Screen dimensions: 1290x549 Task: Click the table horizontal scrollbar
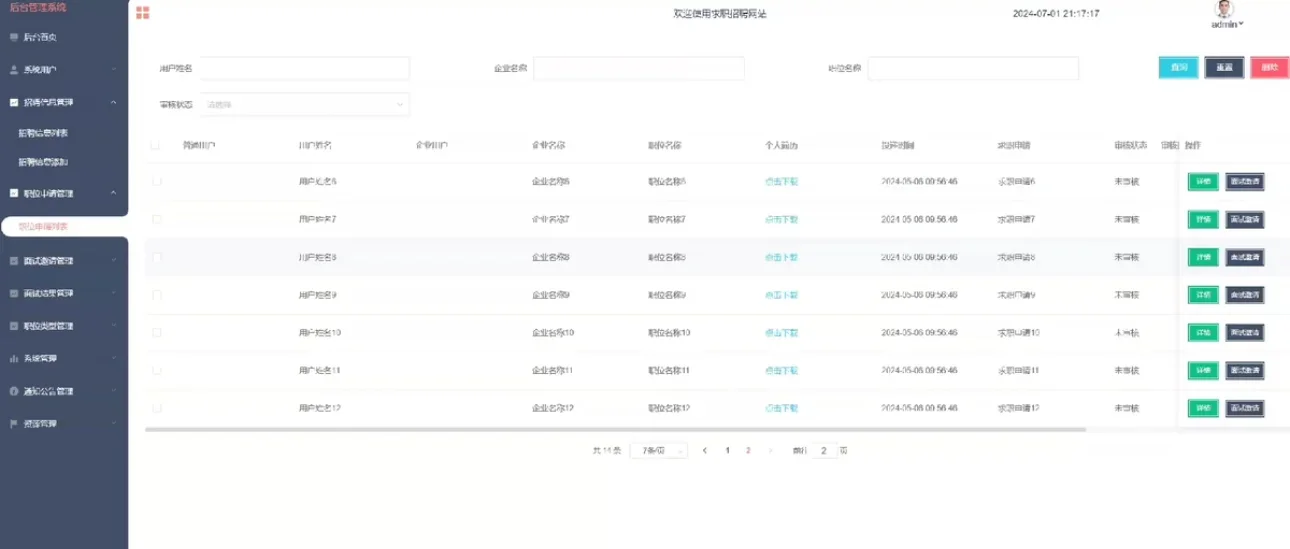point(615,430)
